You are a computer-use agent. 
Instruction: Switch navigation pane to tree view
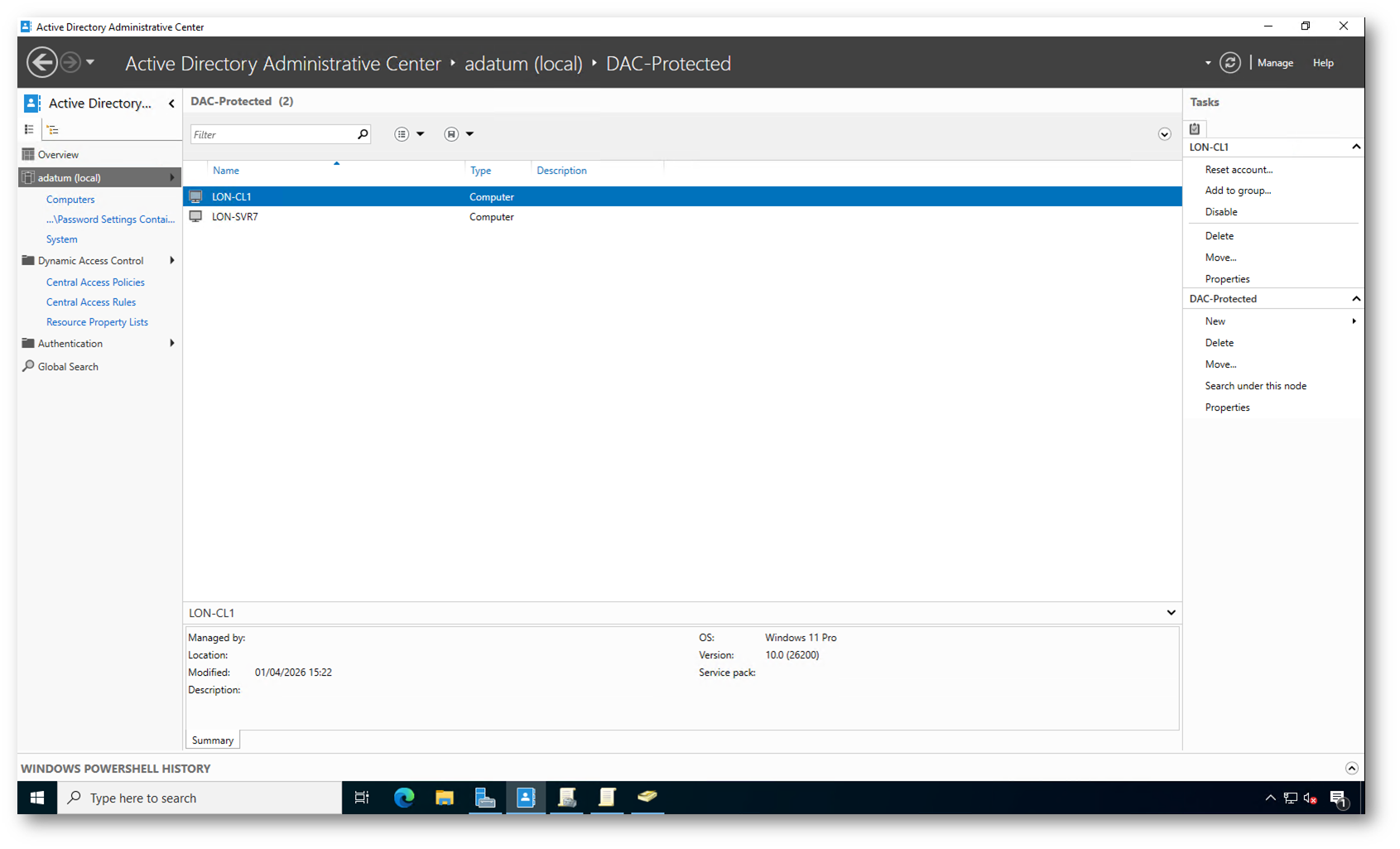(x=53, y=129)
